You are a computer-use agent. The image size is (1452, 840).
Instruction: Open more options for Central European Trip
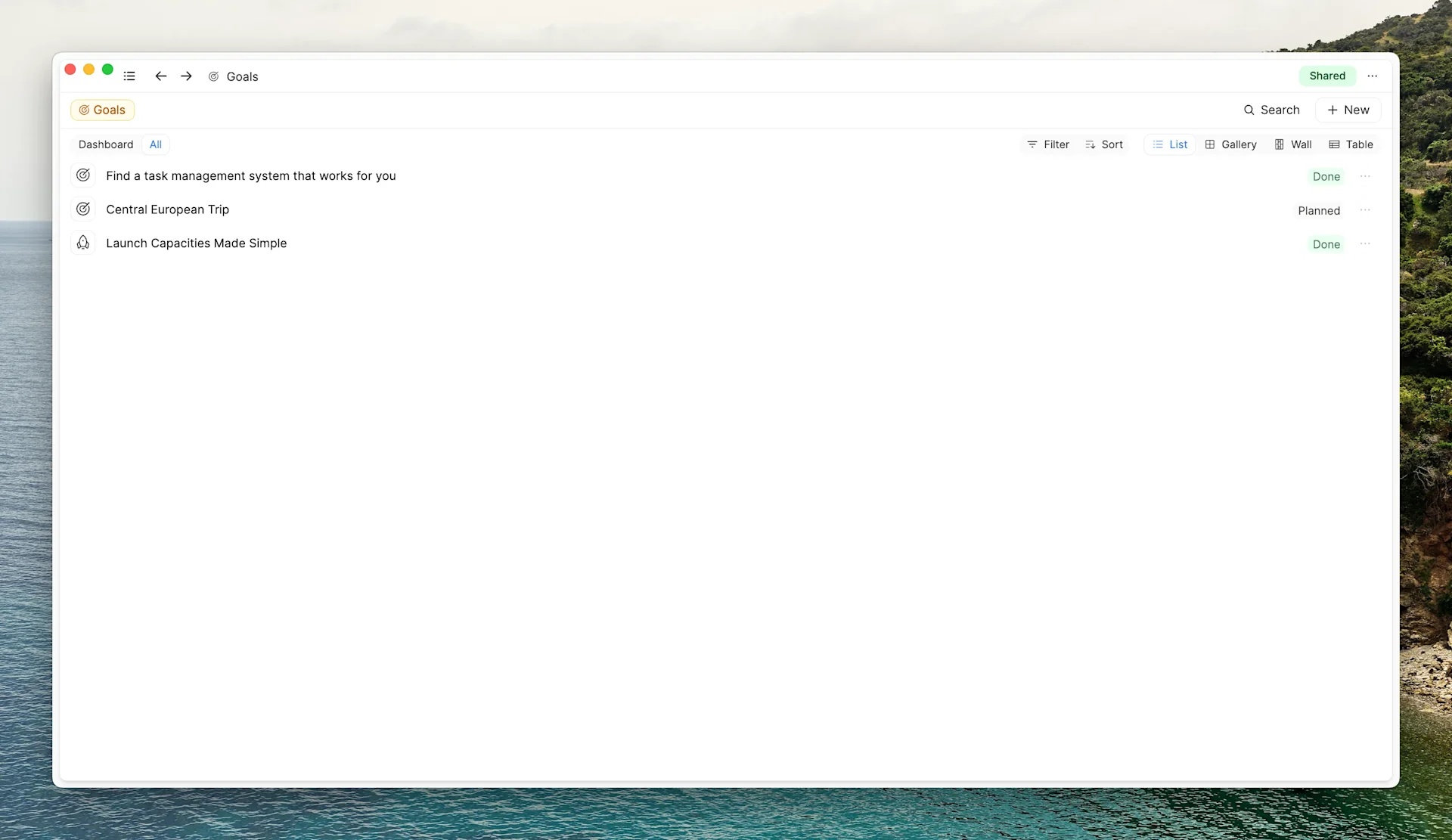(x=1365, y=210)
